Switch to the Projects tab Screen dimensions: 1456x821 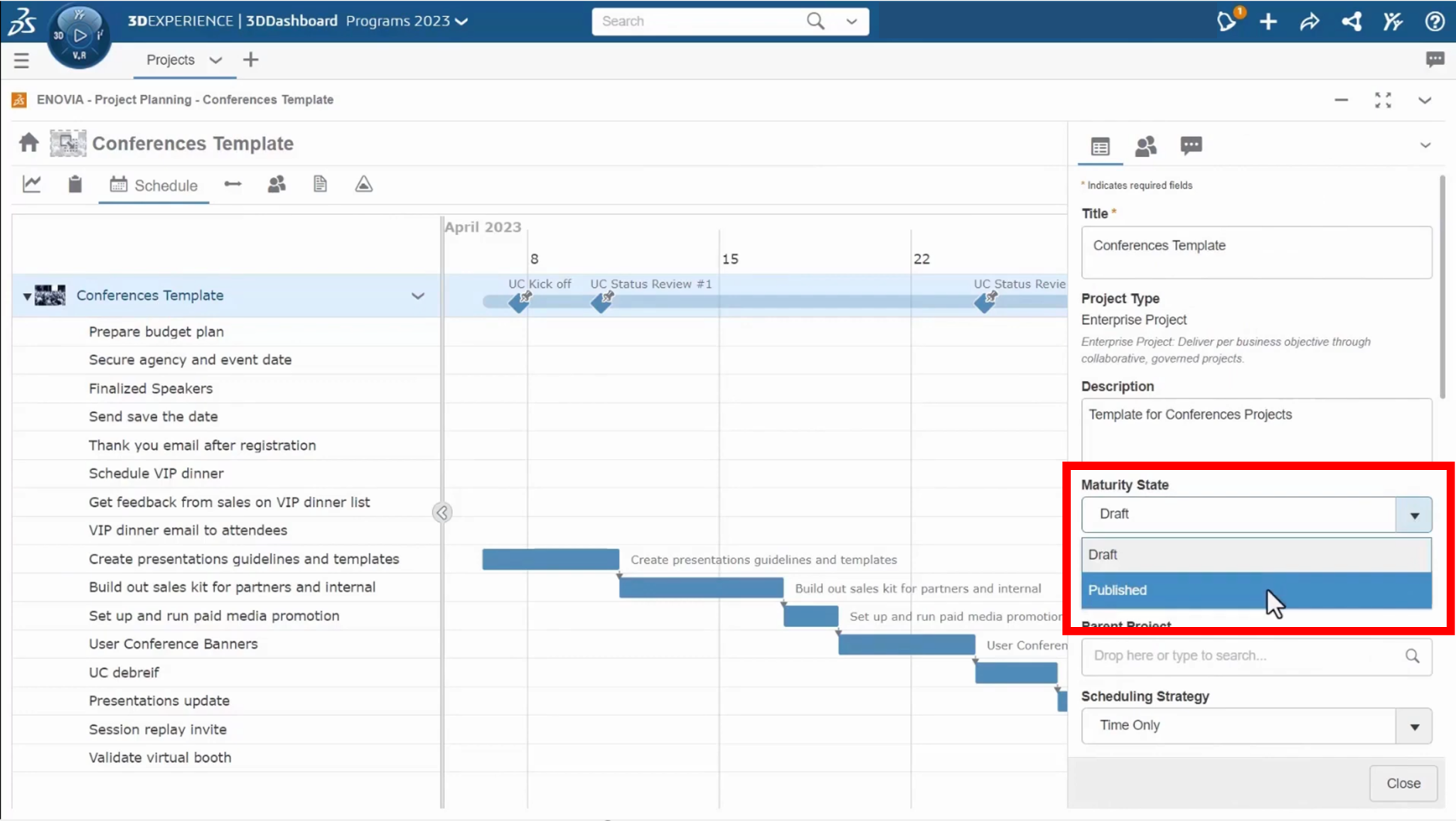[171, 60]
